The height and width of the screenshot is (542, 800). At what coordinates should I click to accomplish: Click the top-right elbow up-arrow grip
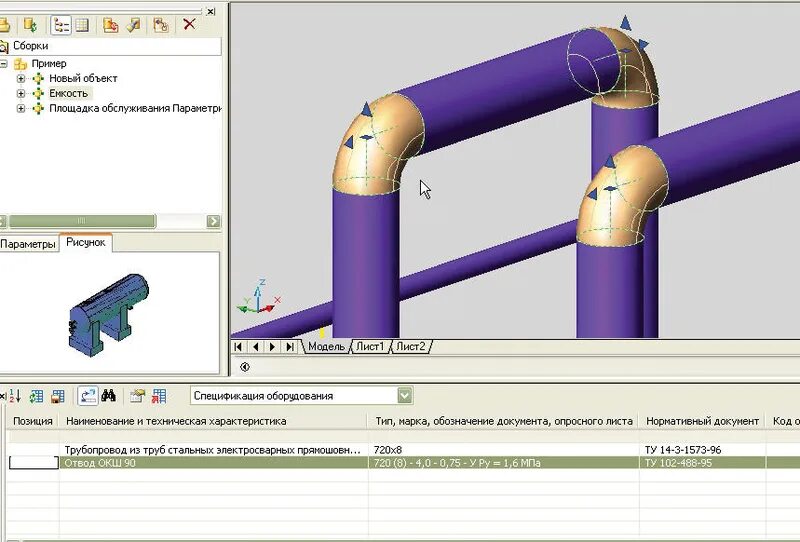(626, 23)
